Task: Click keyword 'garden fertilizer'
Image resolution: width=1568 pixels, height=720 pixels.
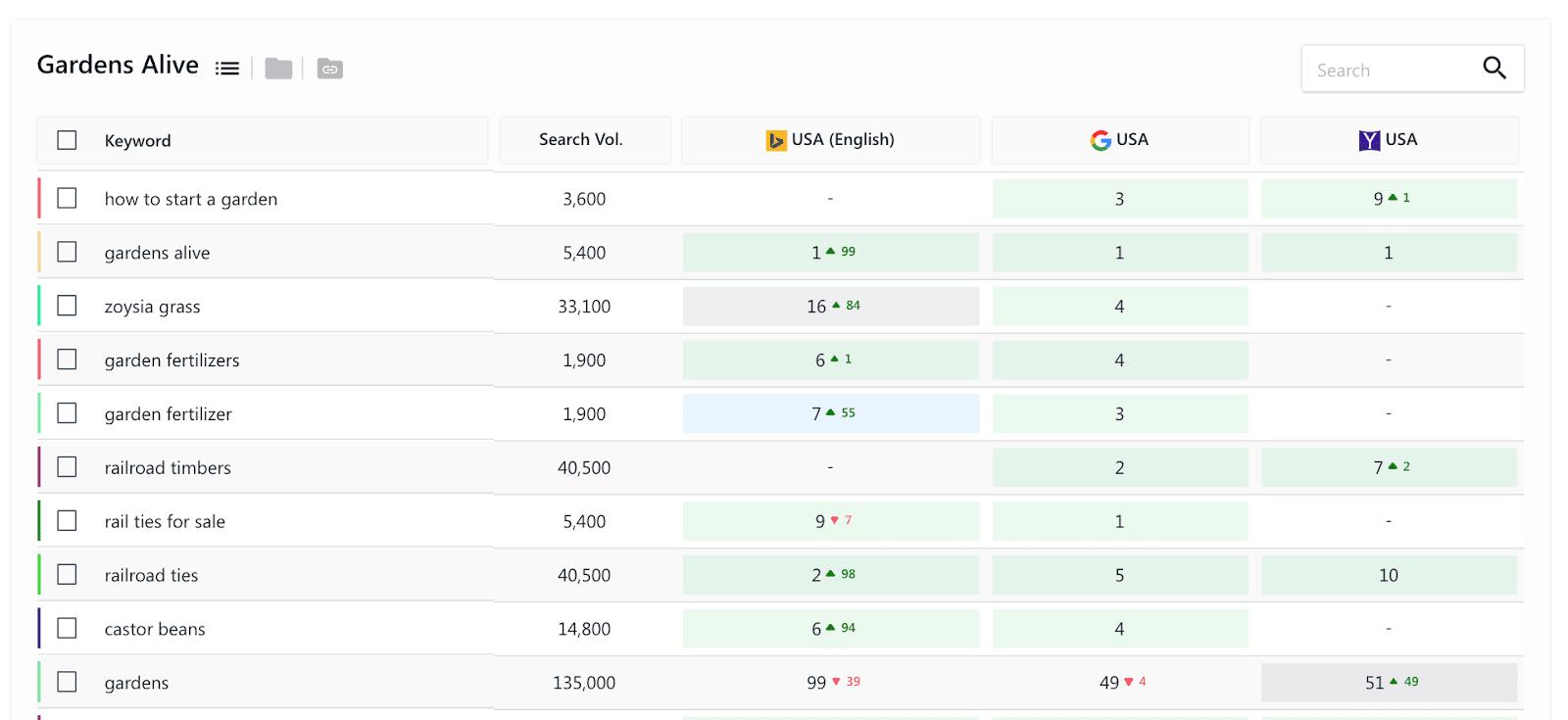Action: click(x=169, y=414)
